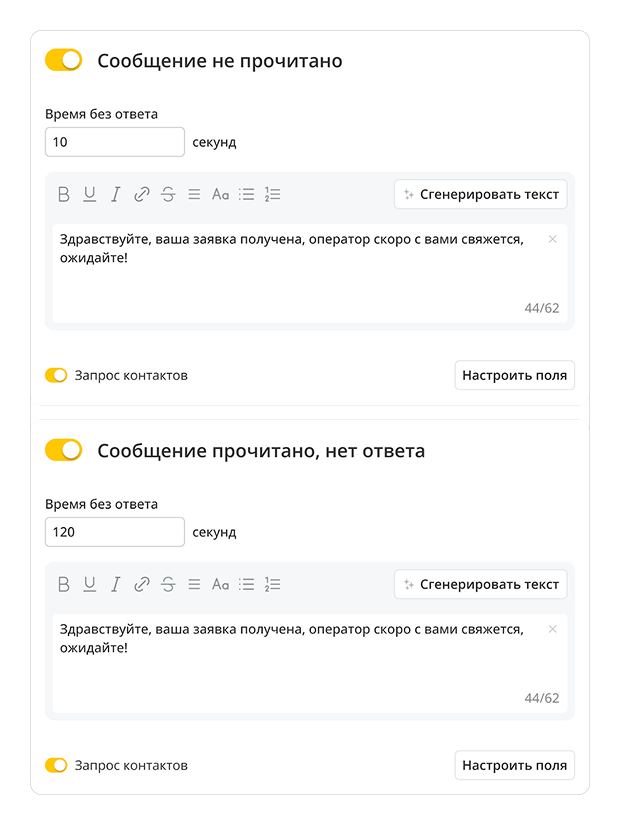
Task: Apply strikethrough in the "нет ответа" section editor
Action: [168, 585]
